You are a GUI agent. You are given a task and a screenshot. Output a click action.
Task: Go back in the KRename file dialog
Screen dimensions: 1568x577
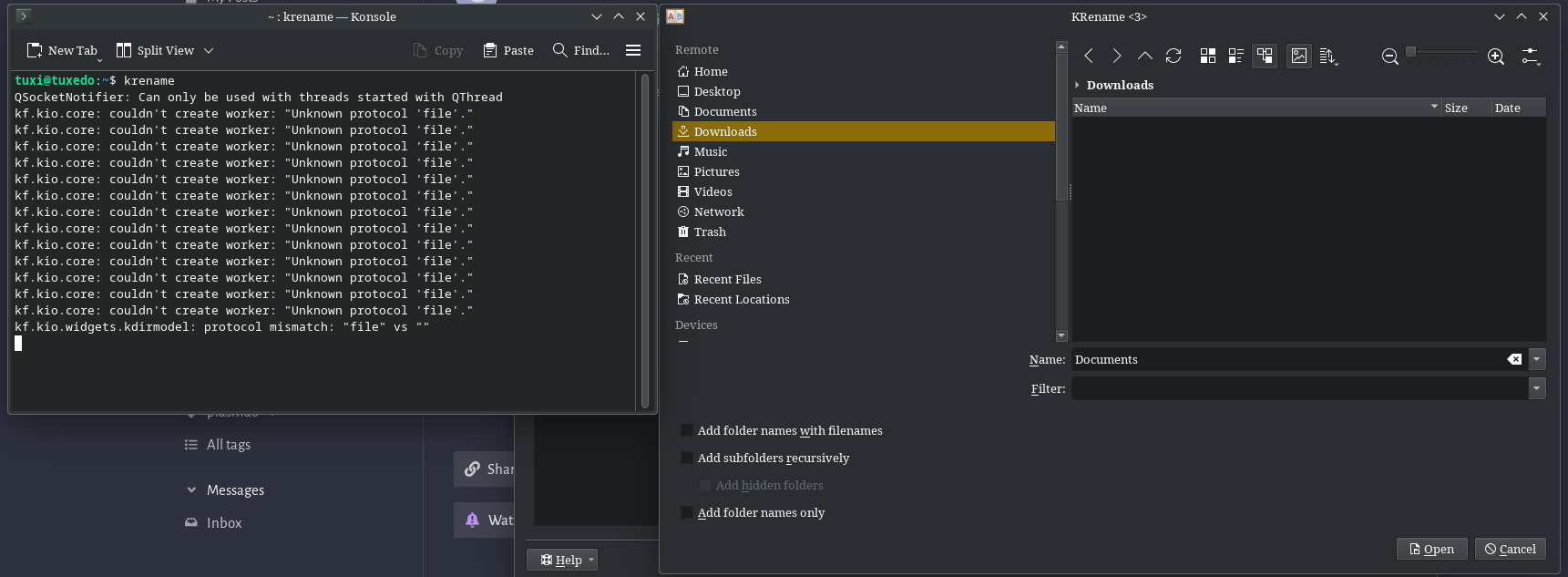pyautogui.click(x=1089, y=57)
